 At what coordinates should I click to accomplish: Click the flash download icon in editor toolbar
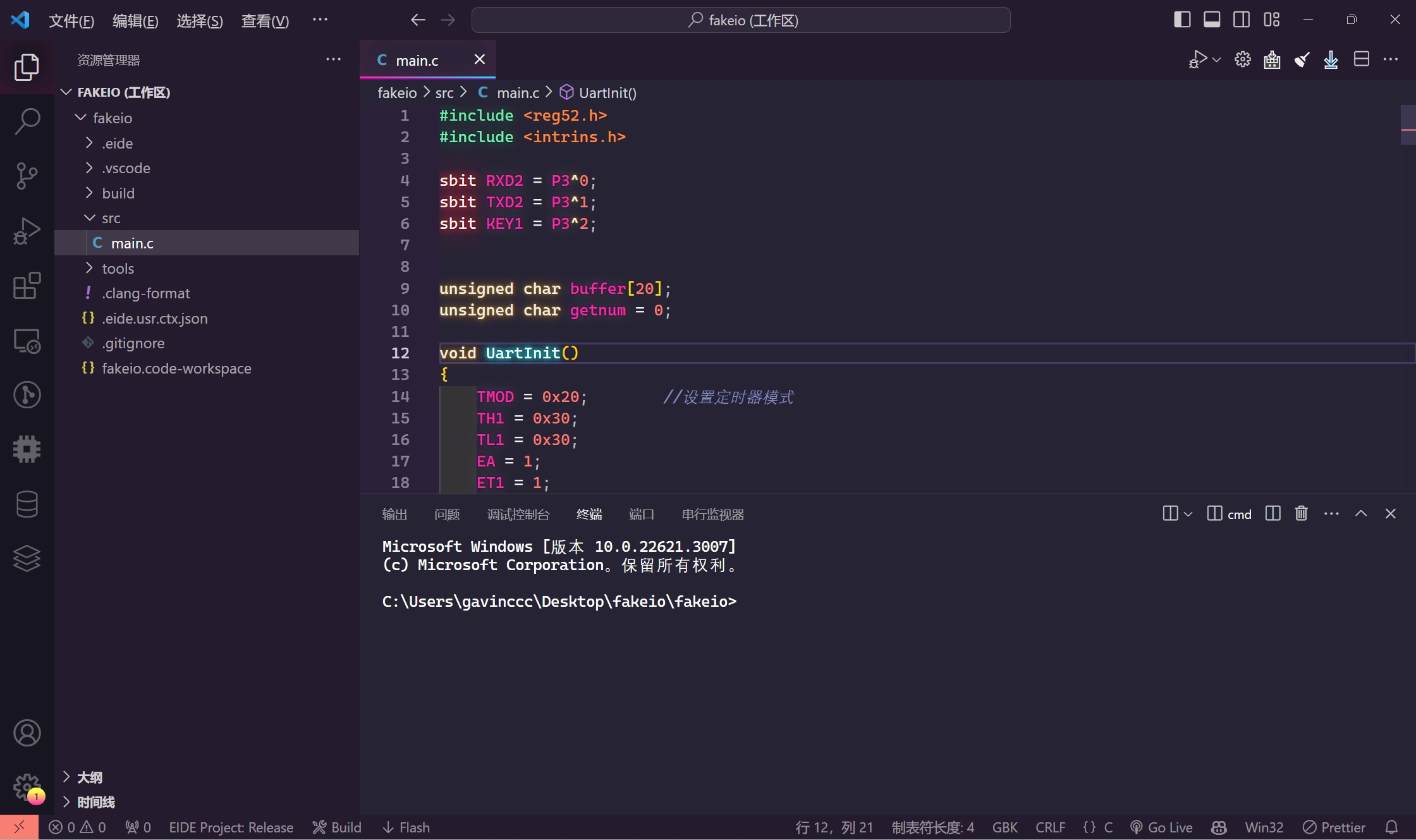(1331, 59)
